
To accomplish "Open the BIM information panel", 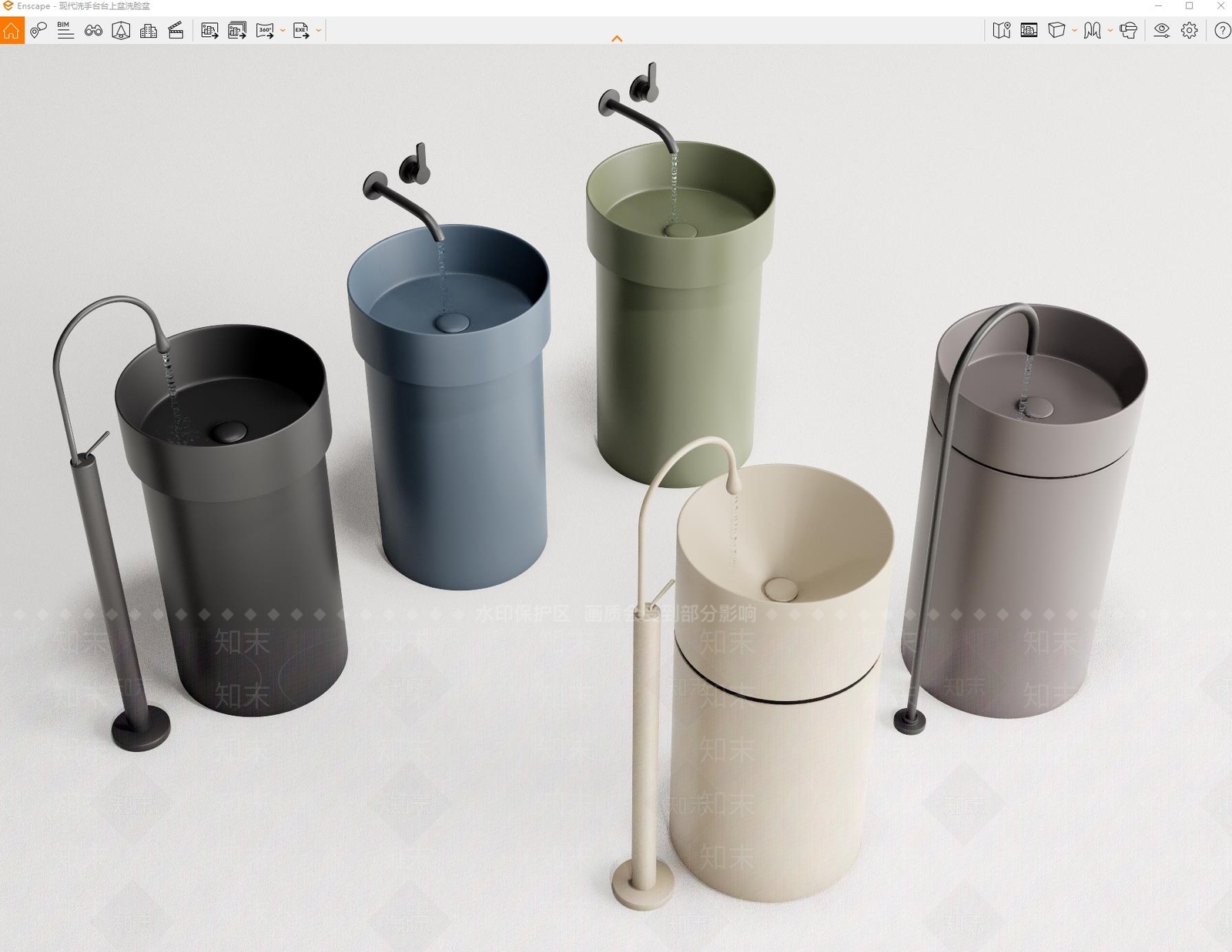I will pos(65,31).
